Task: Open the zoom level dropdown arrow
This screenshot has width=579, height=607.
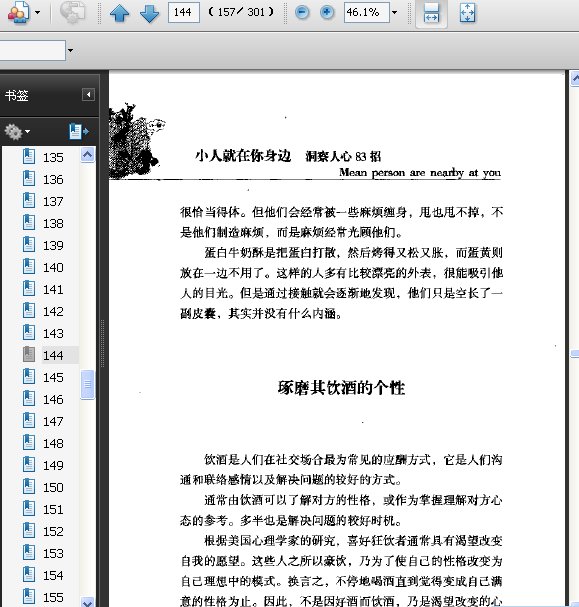Action: (x=394, y=12)
